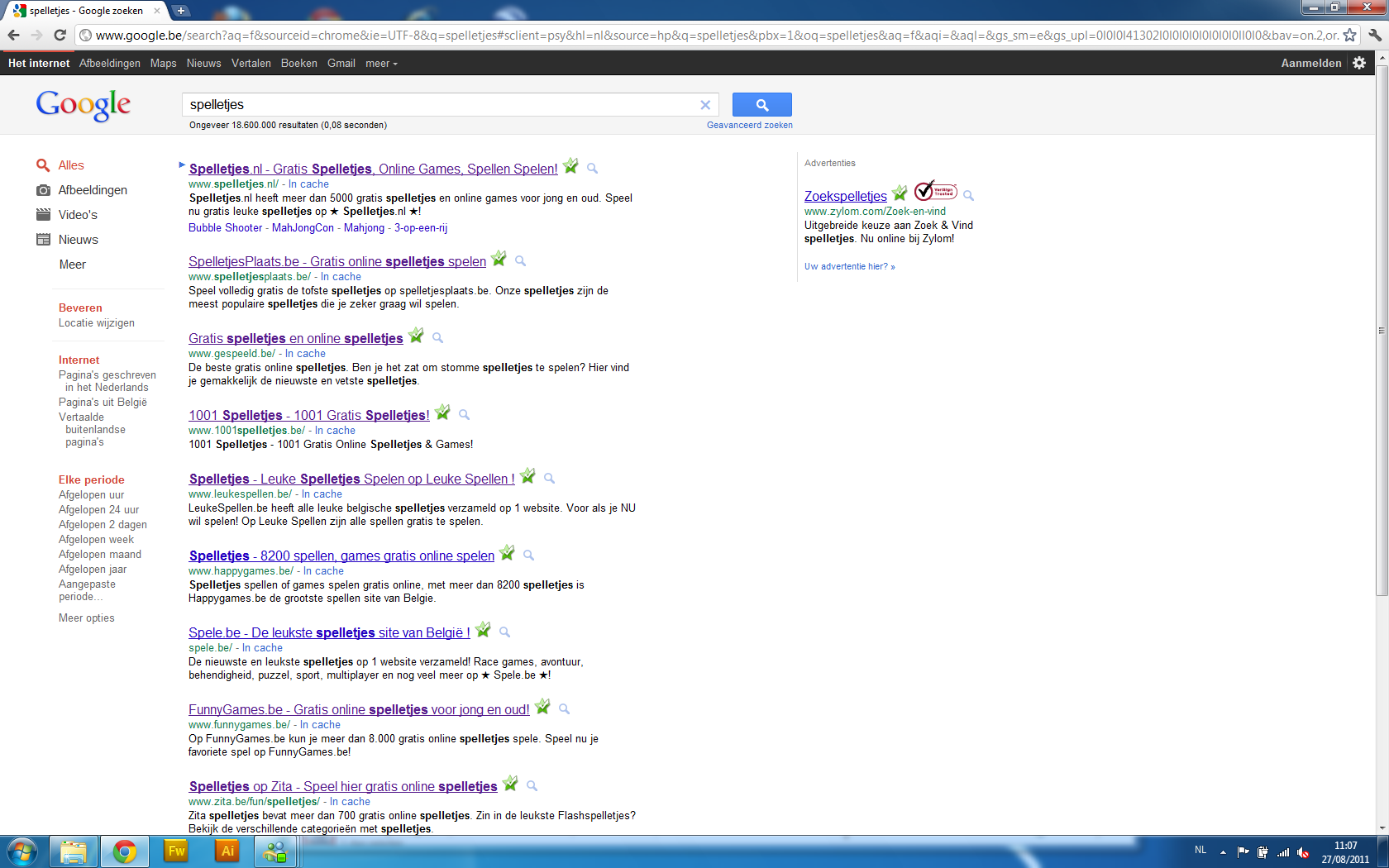Open the Chrome wrench menu
The image size is (1389, 868).
1374,35
